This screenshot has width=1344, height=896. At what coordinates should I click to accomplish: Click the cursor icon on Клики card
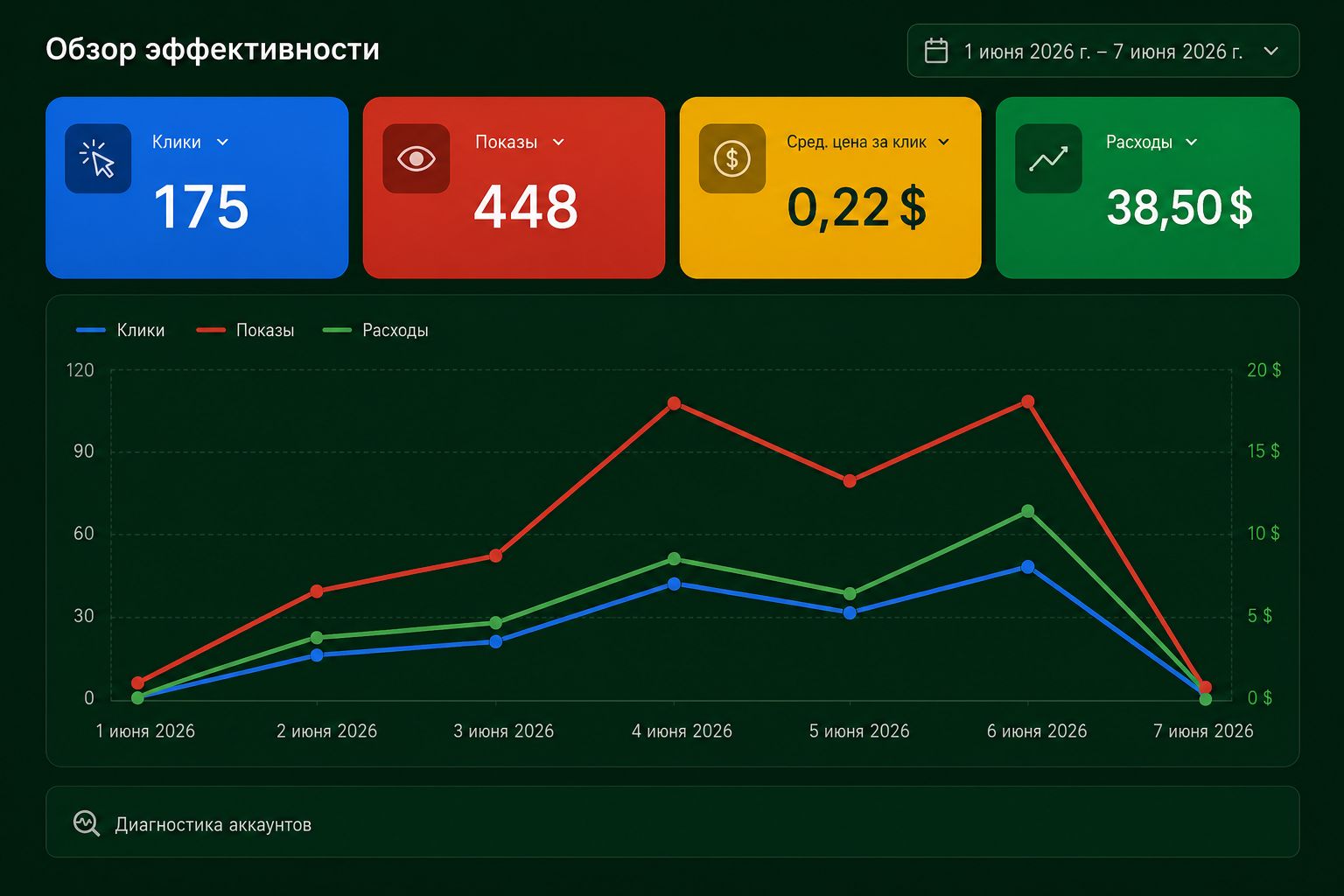tap(98, 158)
